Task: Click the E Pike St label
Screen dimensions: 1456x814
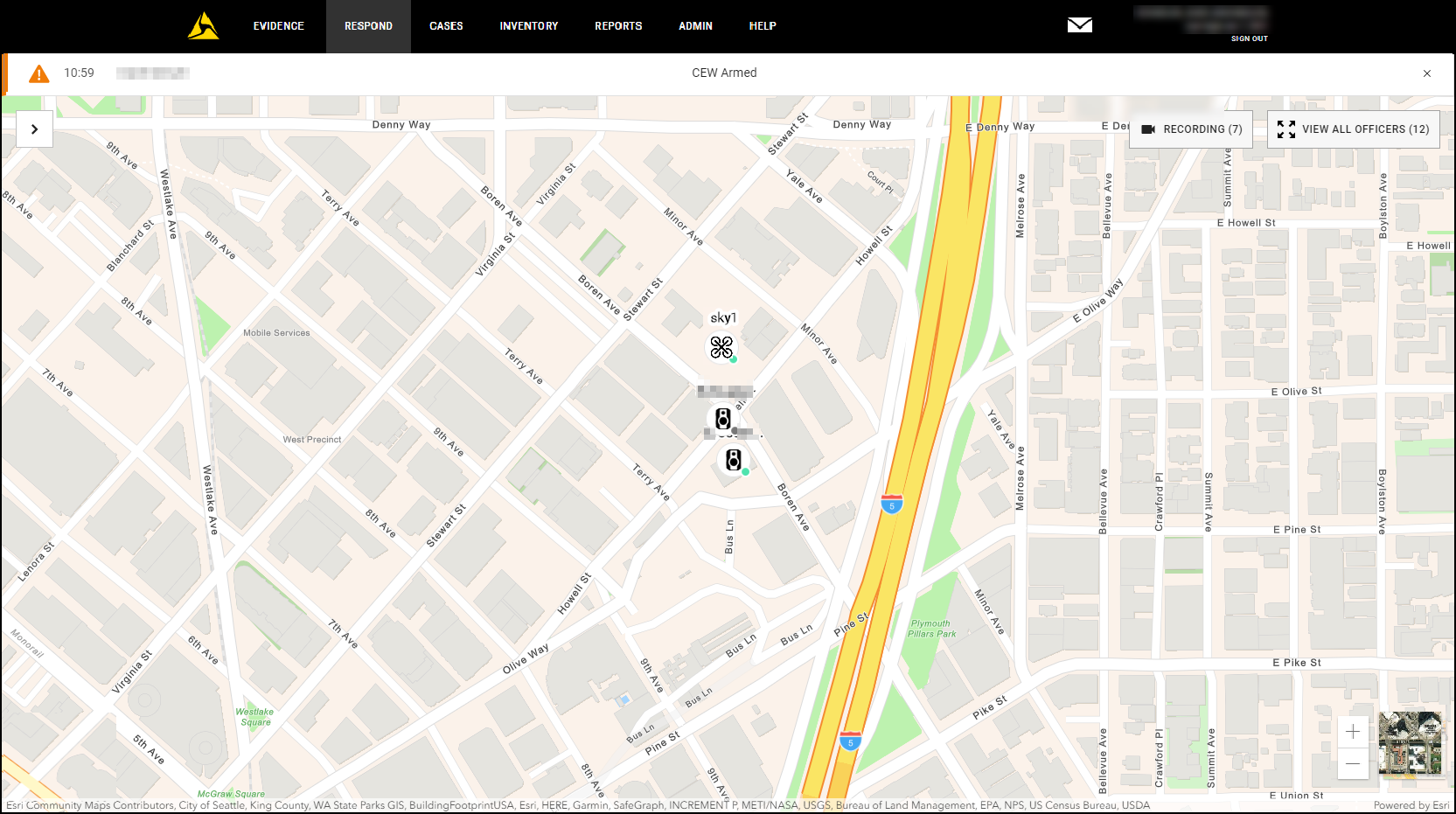Action: tap(1297, 663)
